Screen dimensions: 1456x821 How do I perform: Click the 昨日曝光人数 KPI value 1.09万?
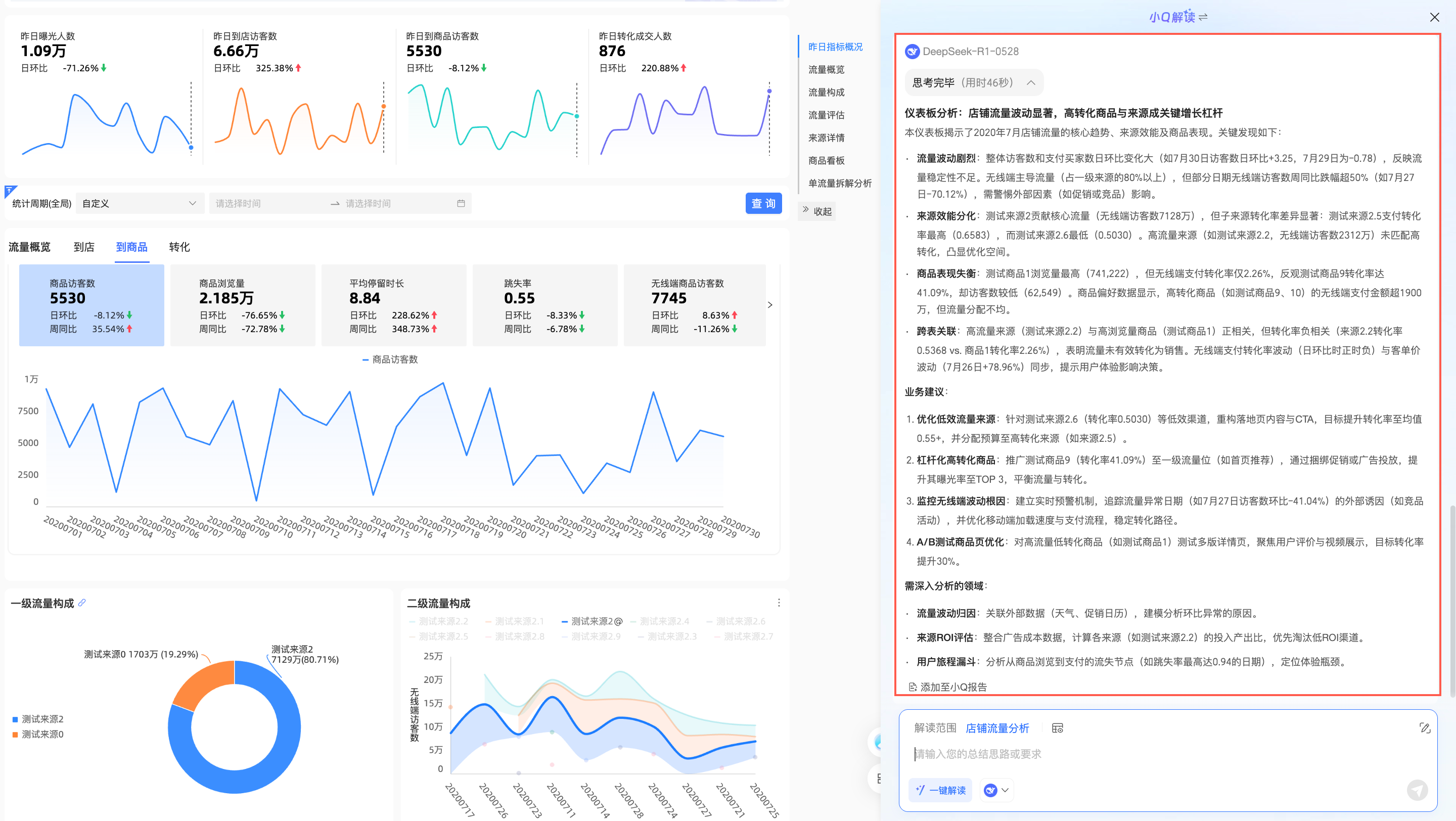[43, 51]
